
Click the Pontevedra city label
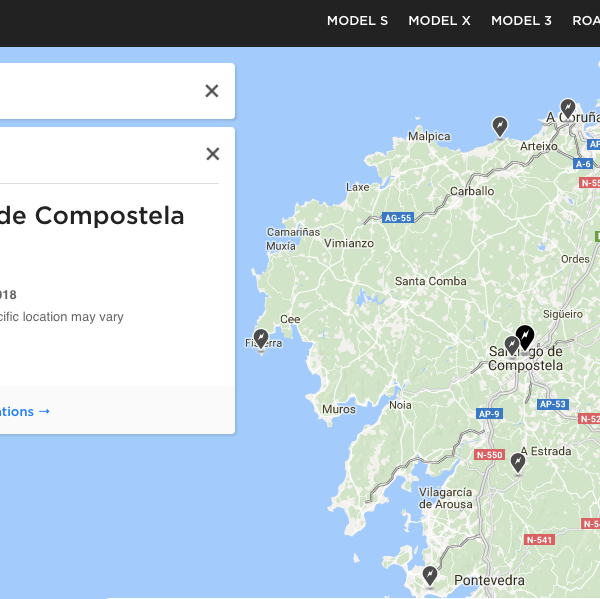point(489,580)
